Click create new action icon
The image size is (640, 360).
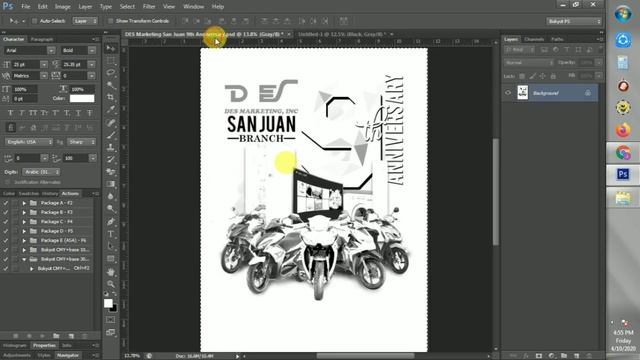(71, 336)
